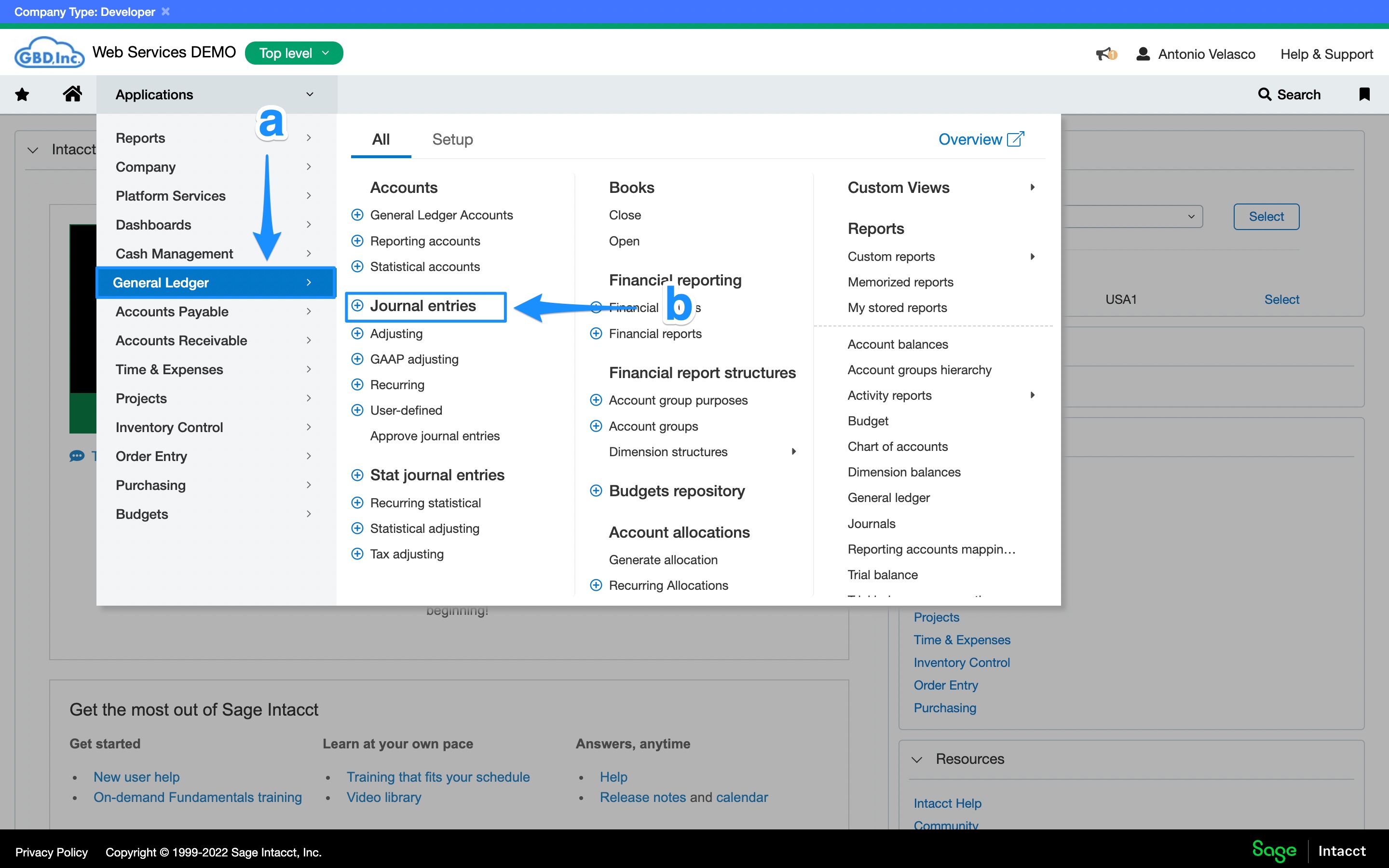Viewport: 1389px width, 868px height.
Task: Open the bookmarks icon on the right
Action: click(1365, 94)
